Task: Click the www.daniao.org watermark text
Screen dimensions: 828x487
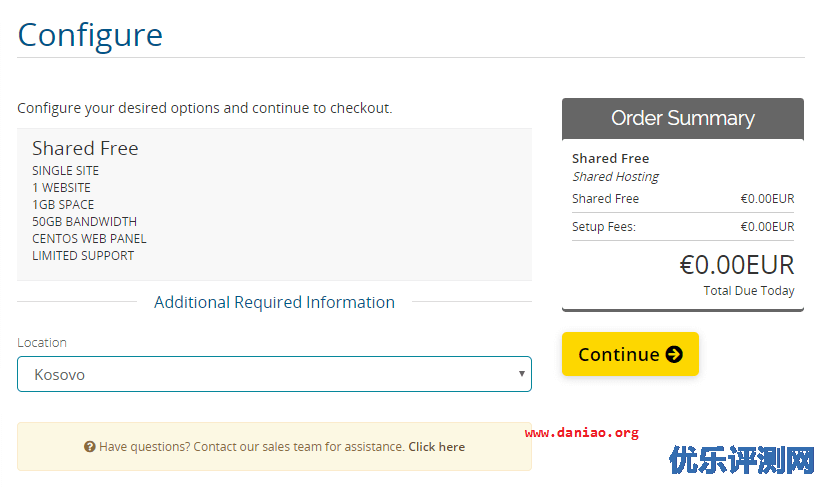Action: (581, 433)
